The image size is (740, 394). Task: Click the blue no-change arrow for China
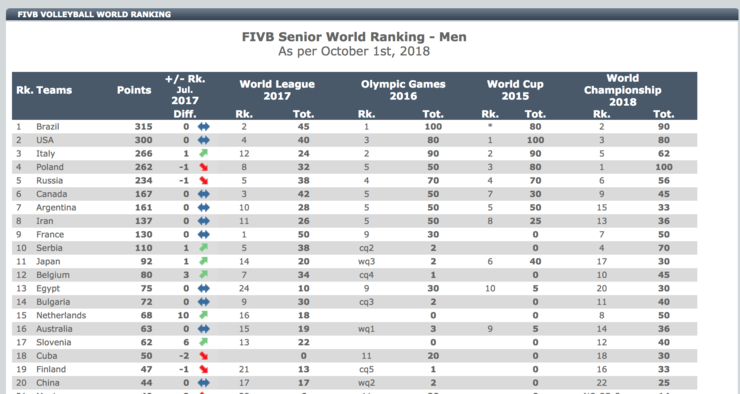[203, 383]
